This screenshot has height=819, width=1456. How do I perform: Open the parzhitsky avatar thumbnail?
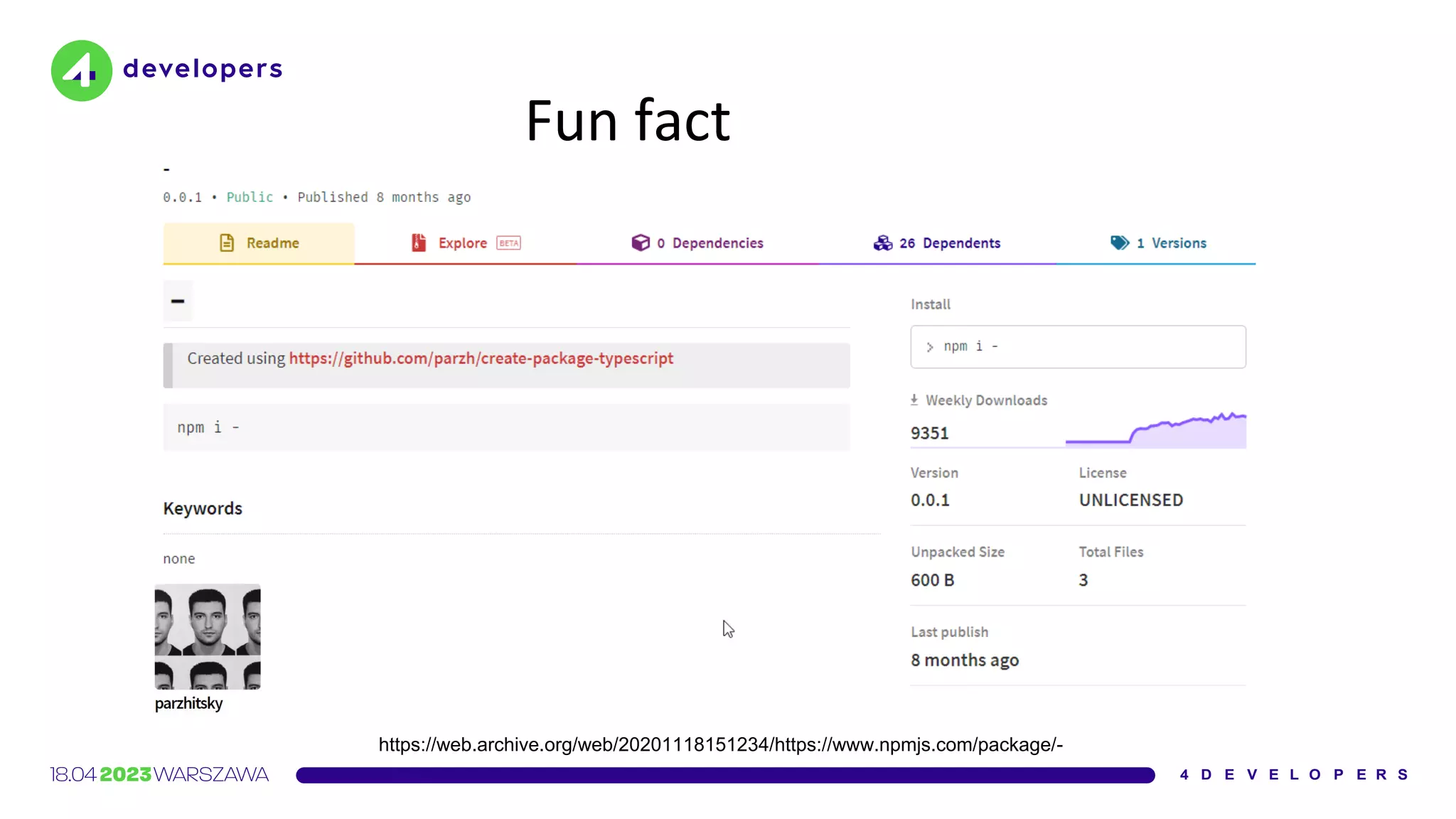pos(208,637)
